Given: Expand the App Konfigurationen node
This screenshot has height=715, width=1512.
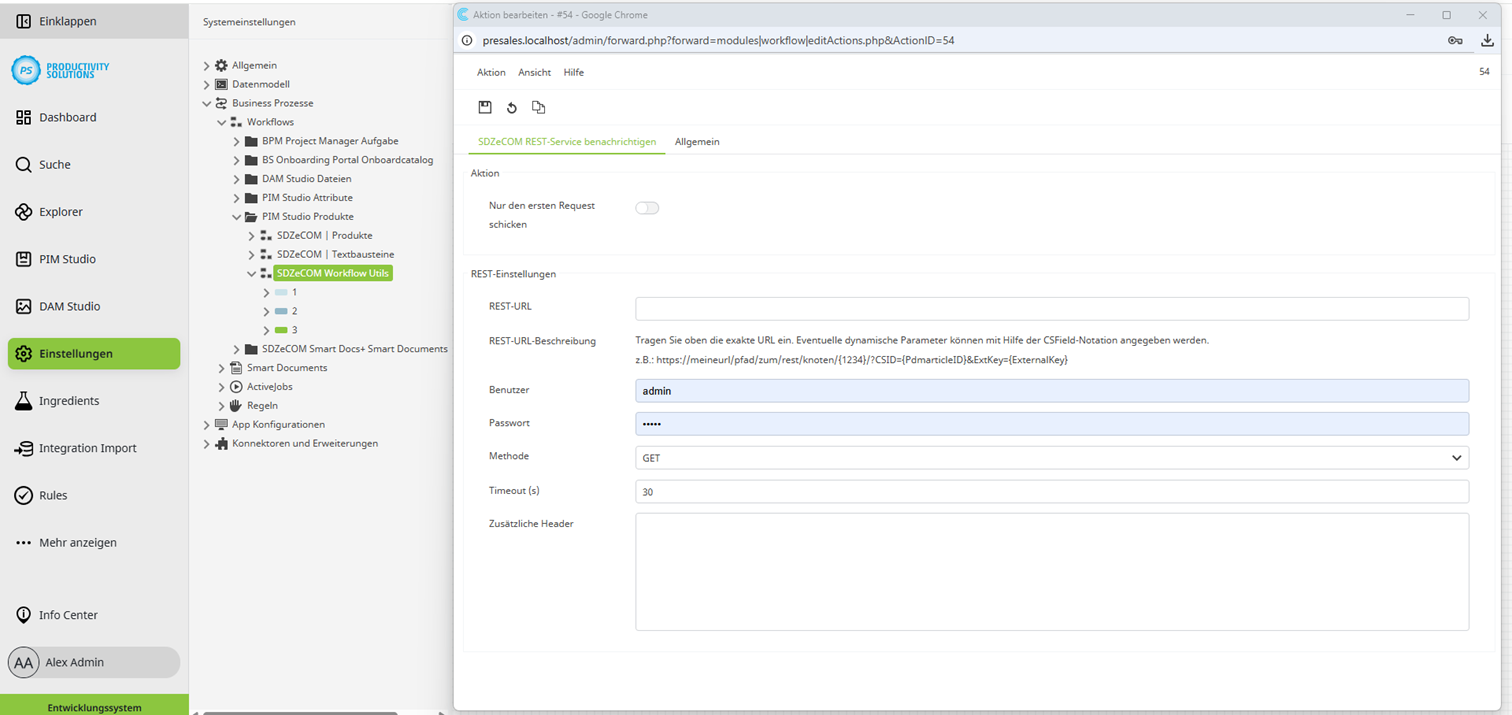Looking at the screenshot, I should tap(205, 424).
